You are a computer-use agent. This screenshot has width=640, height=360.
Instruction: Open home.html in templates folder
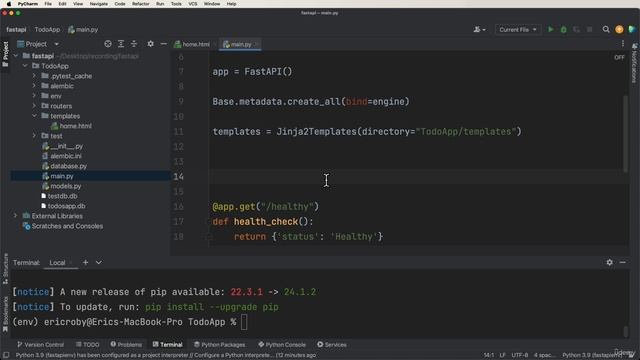pos(76,126)
